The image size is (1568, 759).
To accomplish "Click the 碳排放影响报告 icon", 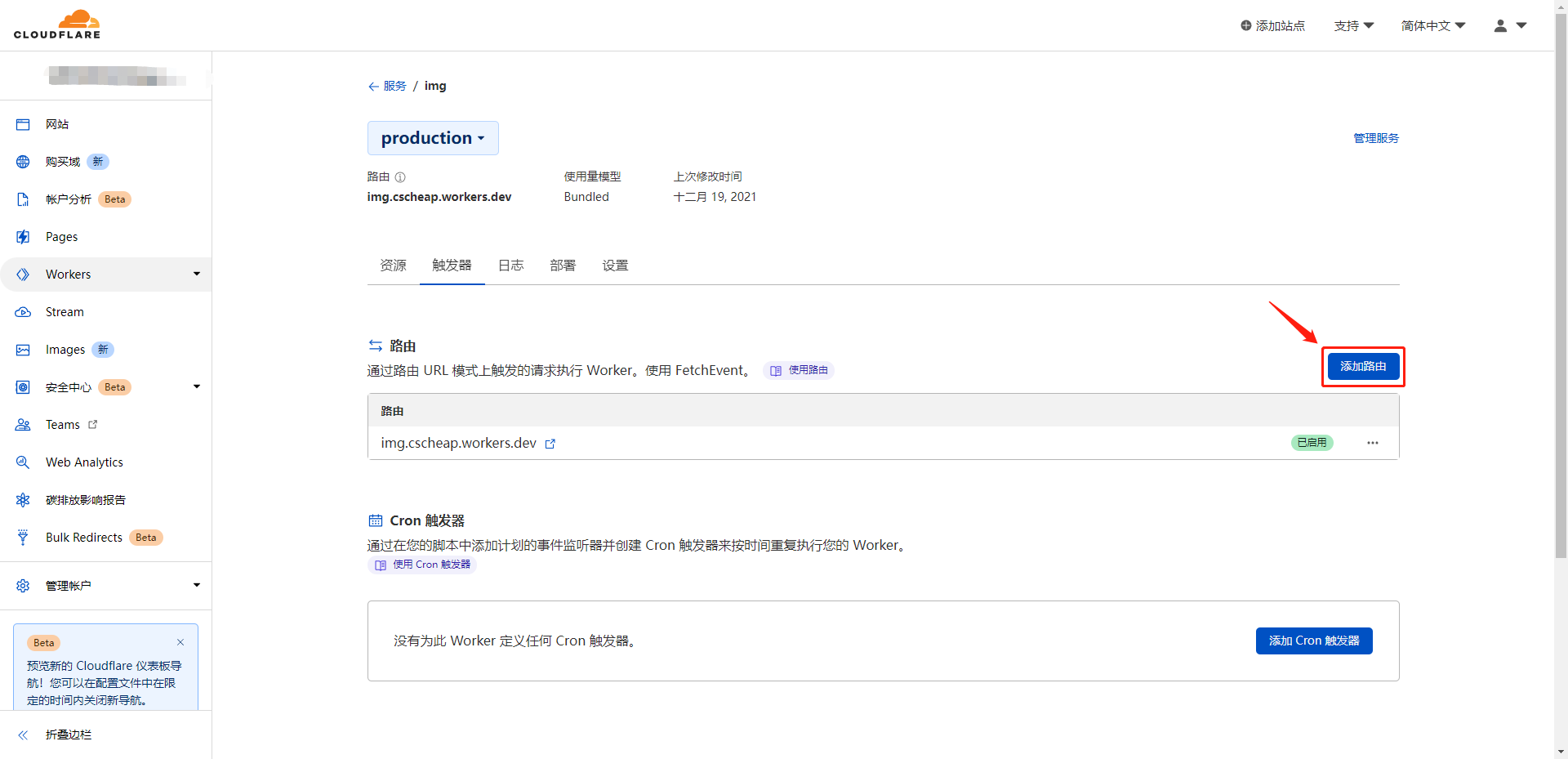I will 23,500.
